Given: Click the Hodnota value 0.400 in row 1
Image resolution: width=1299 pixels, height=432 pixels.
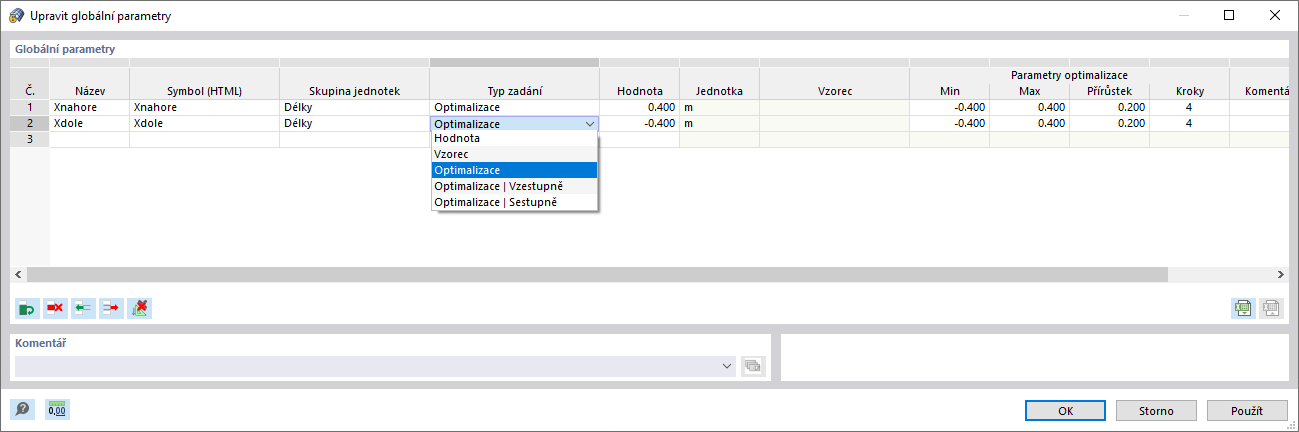Looking at the screenshot, I should click(639, 107).
